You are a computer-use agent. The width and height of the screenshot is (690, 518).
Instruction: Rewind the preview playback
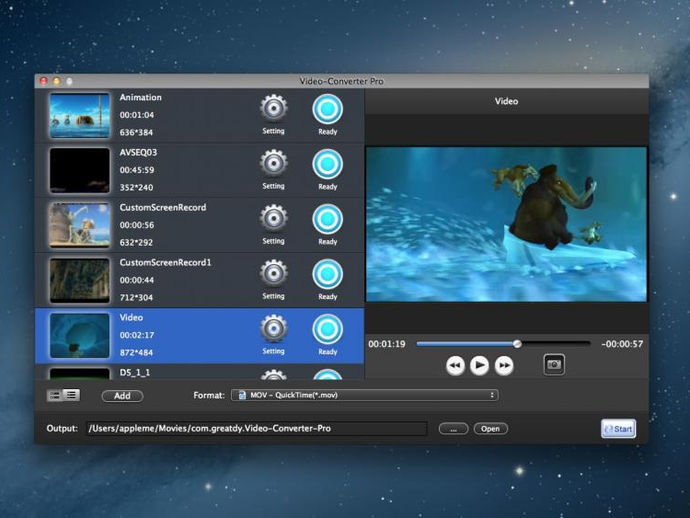pos(455,365)
